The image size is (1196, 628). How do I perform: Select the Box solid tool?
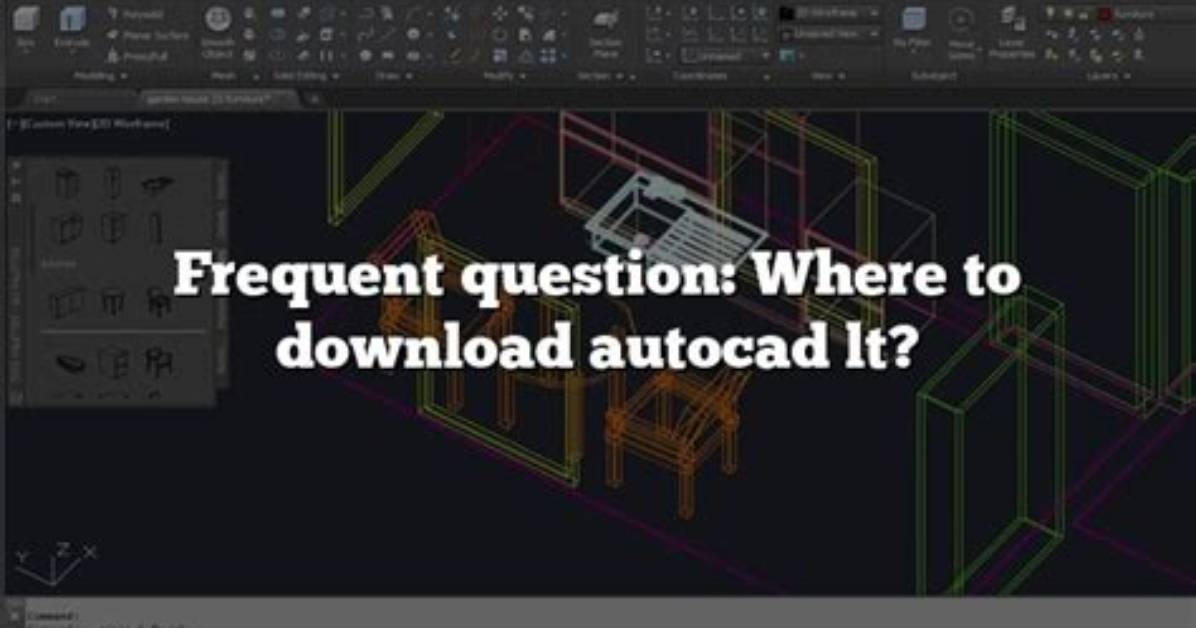tap(25, 27)
